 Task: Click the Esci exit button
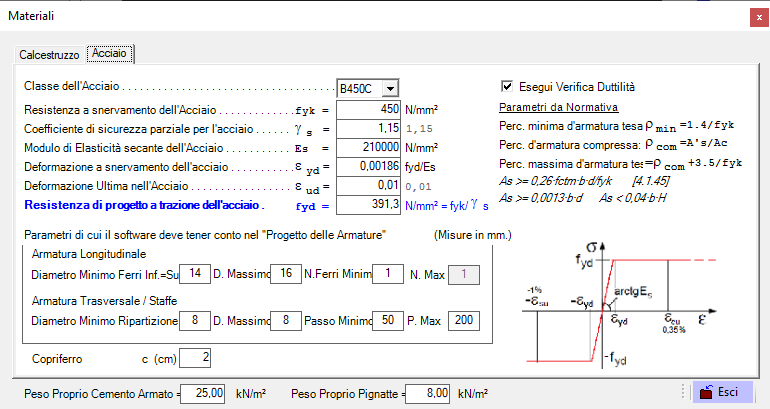(x=722, y=392)
